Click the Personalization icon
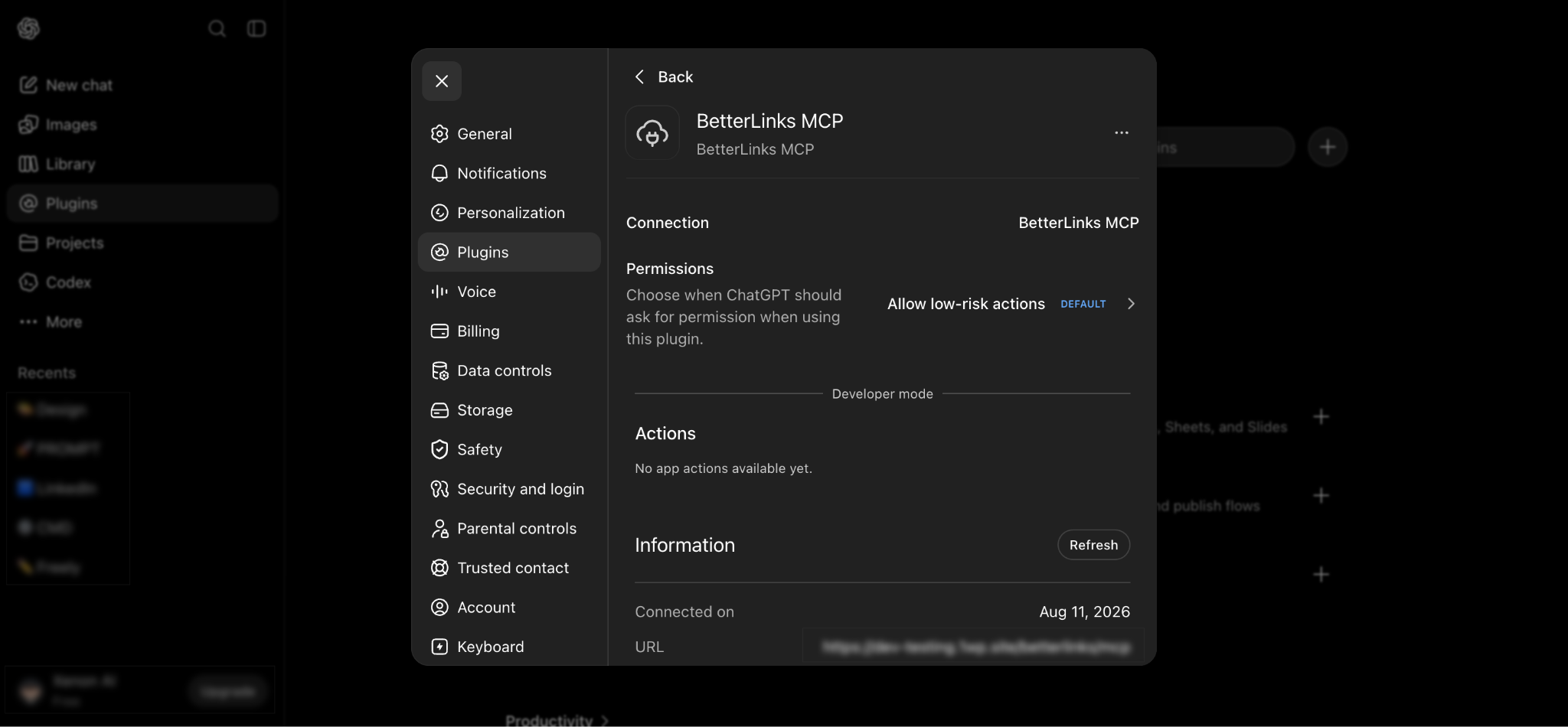This screenshot has width=1568, height=727. 439,213
